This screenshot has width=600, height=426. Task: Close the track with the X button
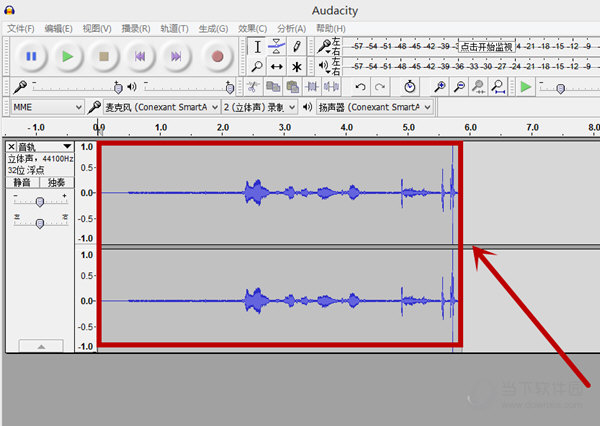11,147
